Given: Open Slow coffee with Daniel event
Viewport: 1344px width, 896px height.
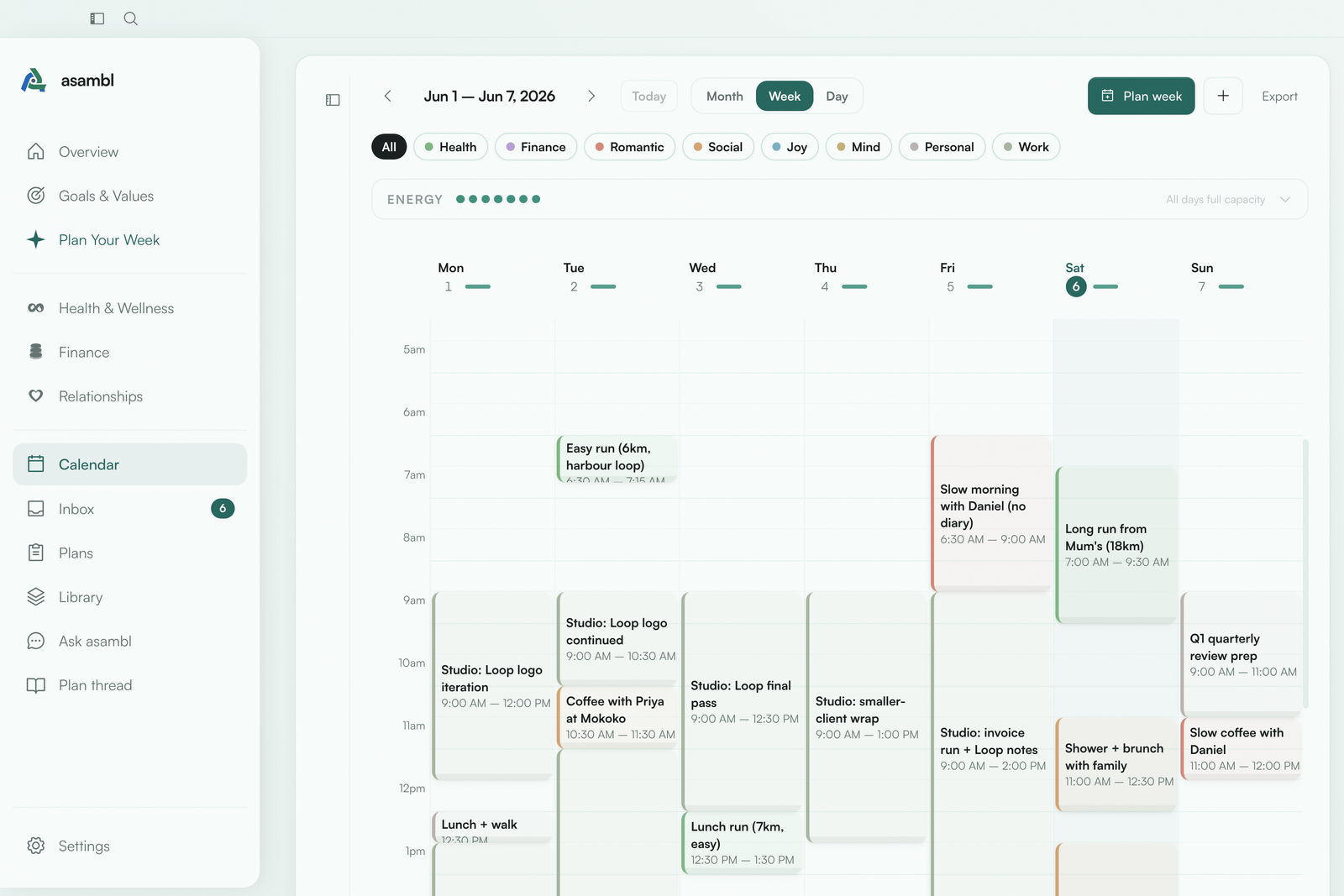Looking at the screenshot, I should coord(1242,748).
